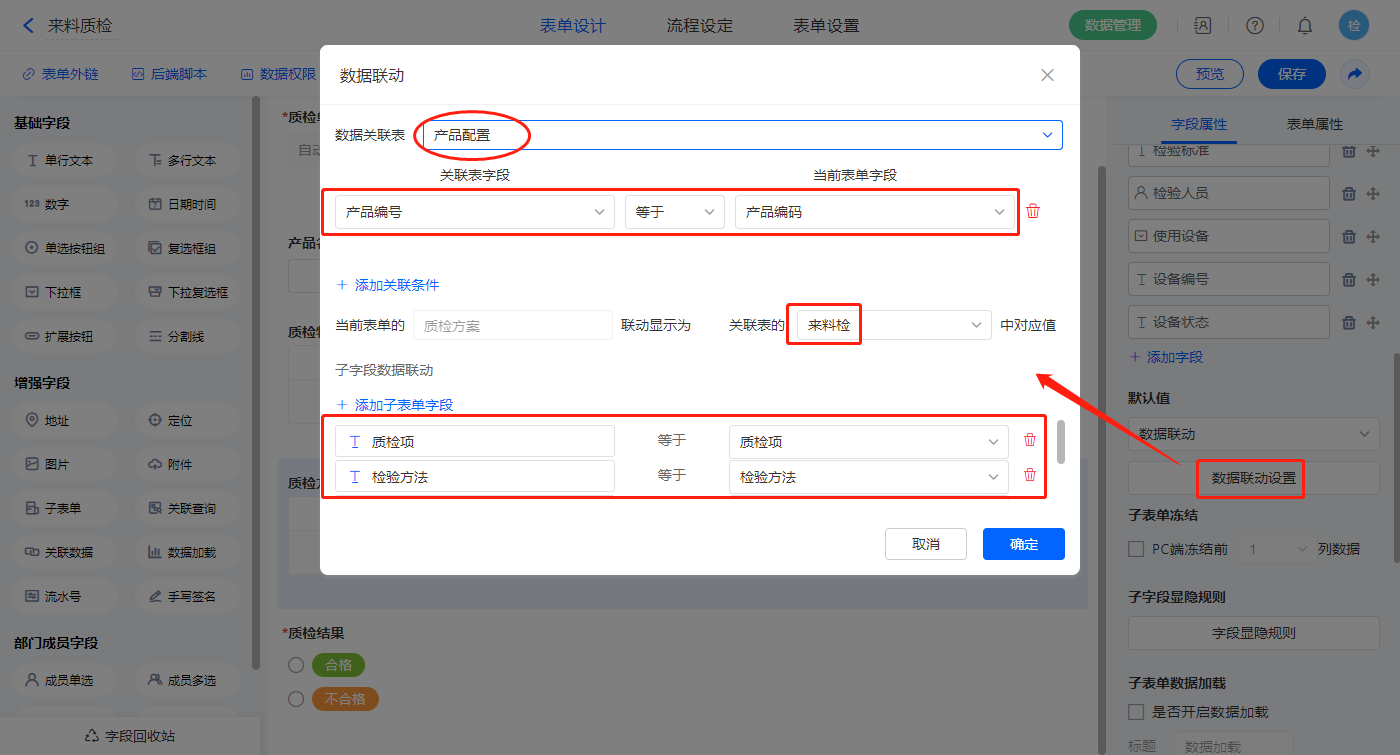Viewport: 1400px width, 755px height.
Task: Click the 确定 button in dialog
Action: 1023,544
